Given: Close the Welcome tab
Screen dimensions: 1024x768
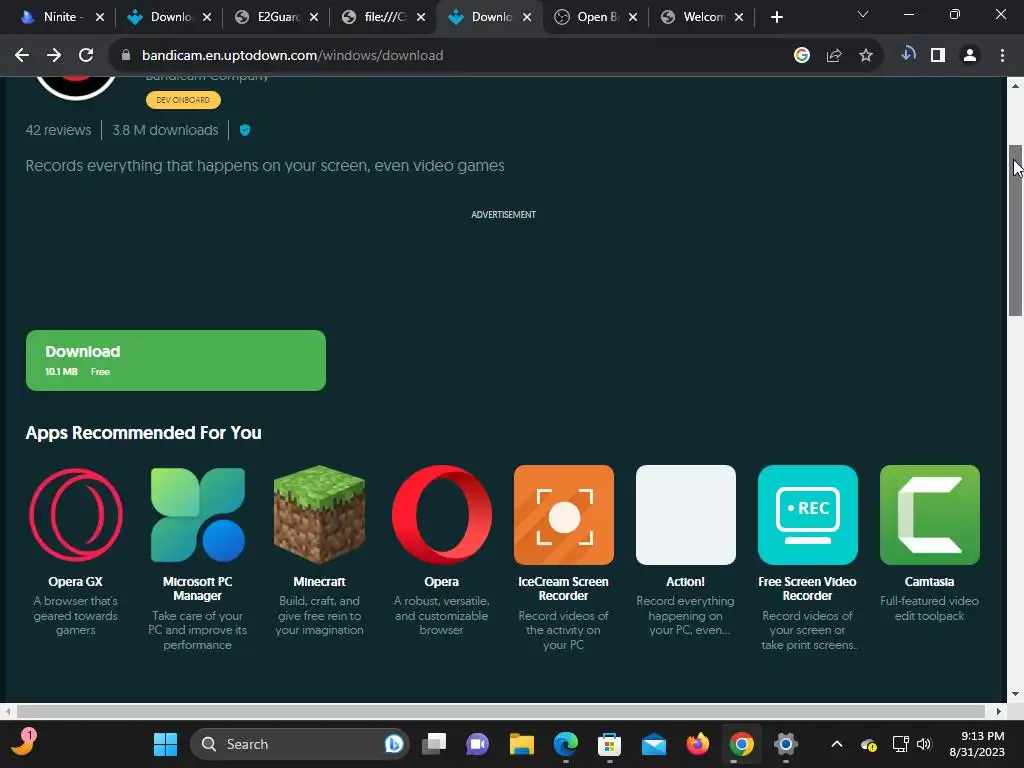Looking at the screenshot, I should pyautogui.click(x=739, y=17).
